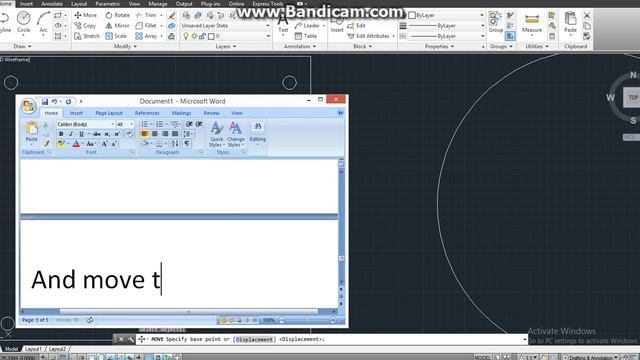
Task: Expand the Layers panel title
Action: coord(226,47)
